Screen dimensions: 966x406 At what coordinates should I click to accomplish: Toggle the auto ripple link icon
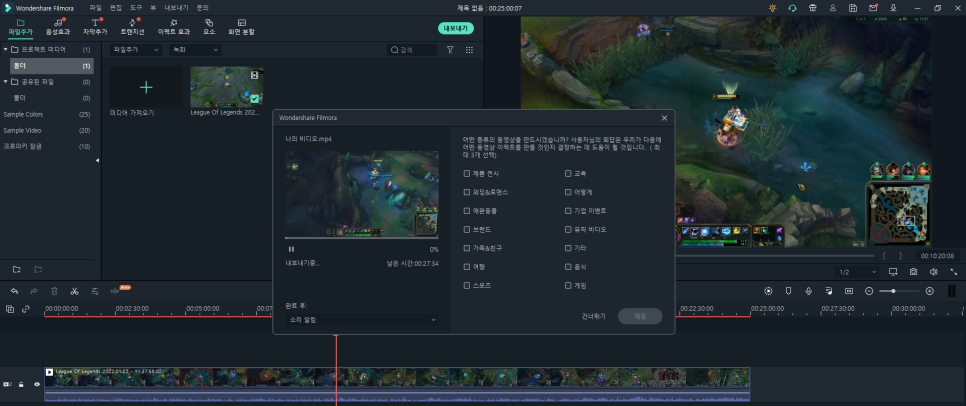coord(26,309)
